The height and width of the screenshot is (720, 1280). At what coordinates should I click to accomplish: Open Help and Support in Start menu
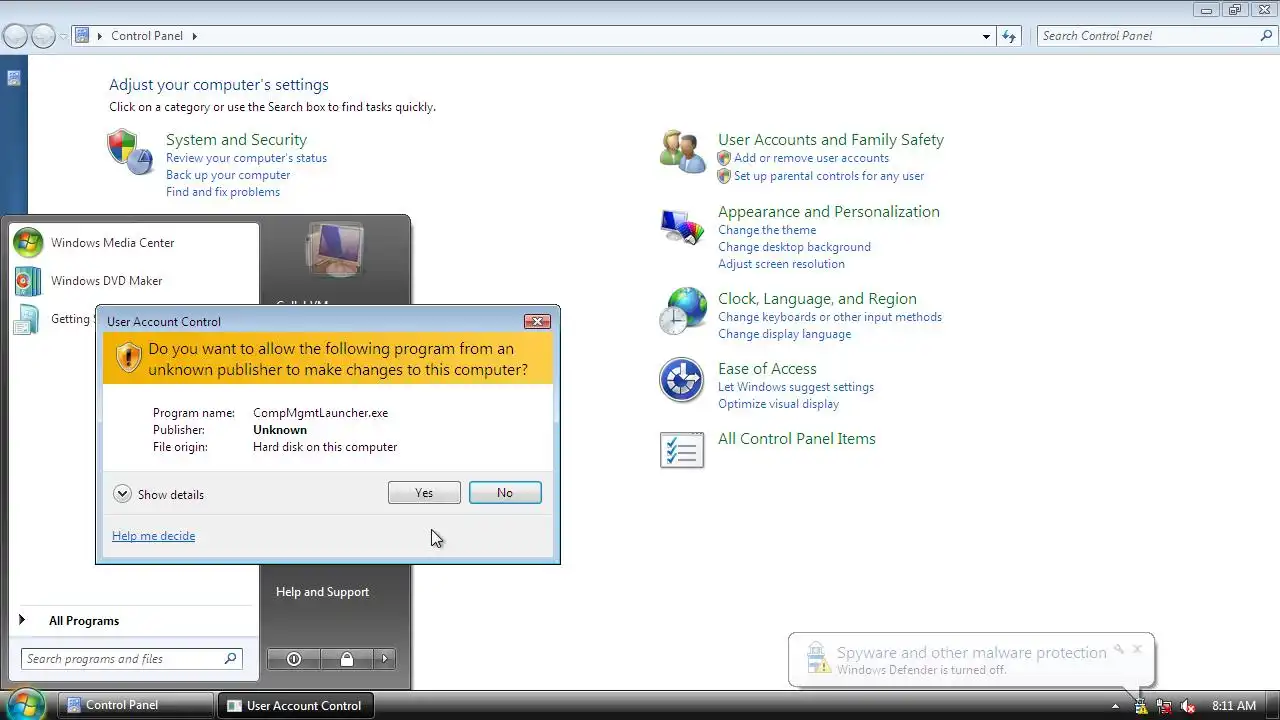click(x=322, y=592)
